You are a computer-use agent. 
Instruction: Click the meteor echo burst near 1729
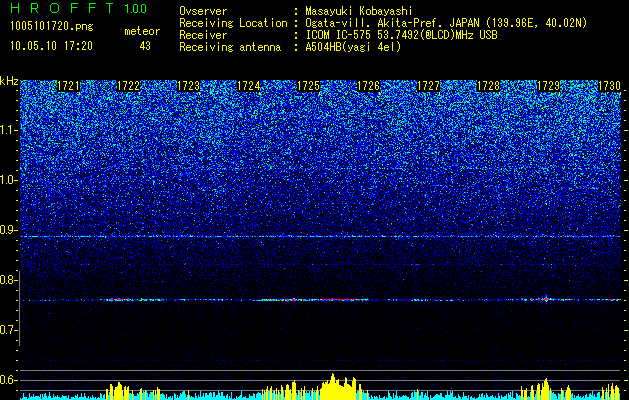pyautogui.click(x=546, y=299)
